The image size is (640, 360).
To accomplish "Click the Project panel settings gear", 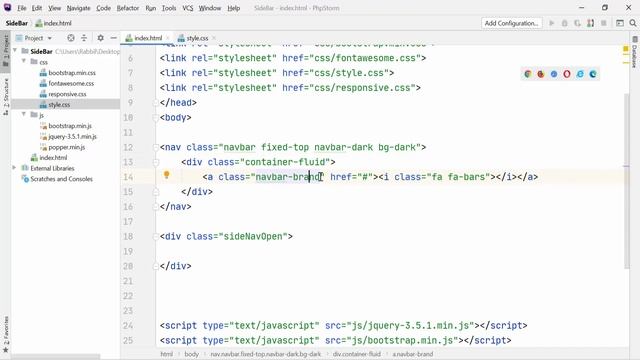I will pyautogui.click(x=100, y=38).
